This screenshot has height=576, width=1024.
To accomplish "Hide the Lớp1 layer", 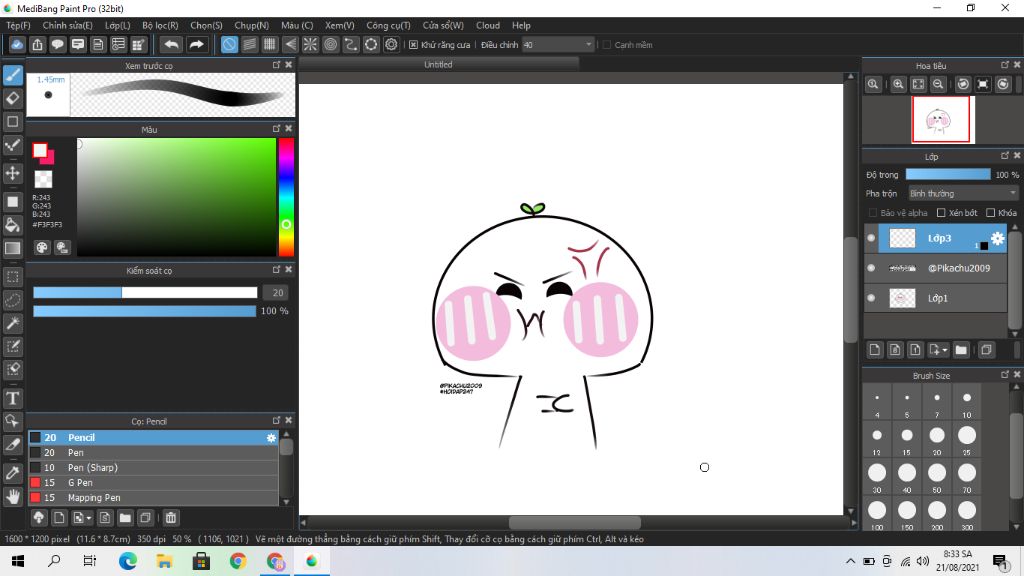I will (x=871, y=298).
